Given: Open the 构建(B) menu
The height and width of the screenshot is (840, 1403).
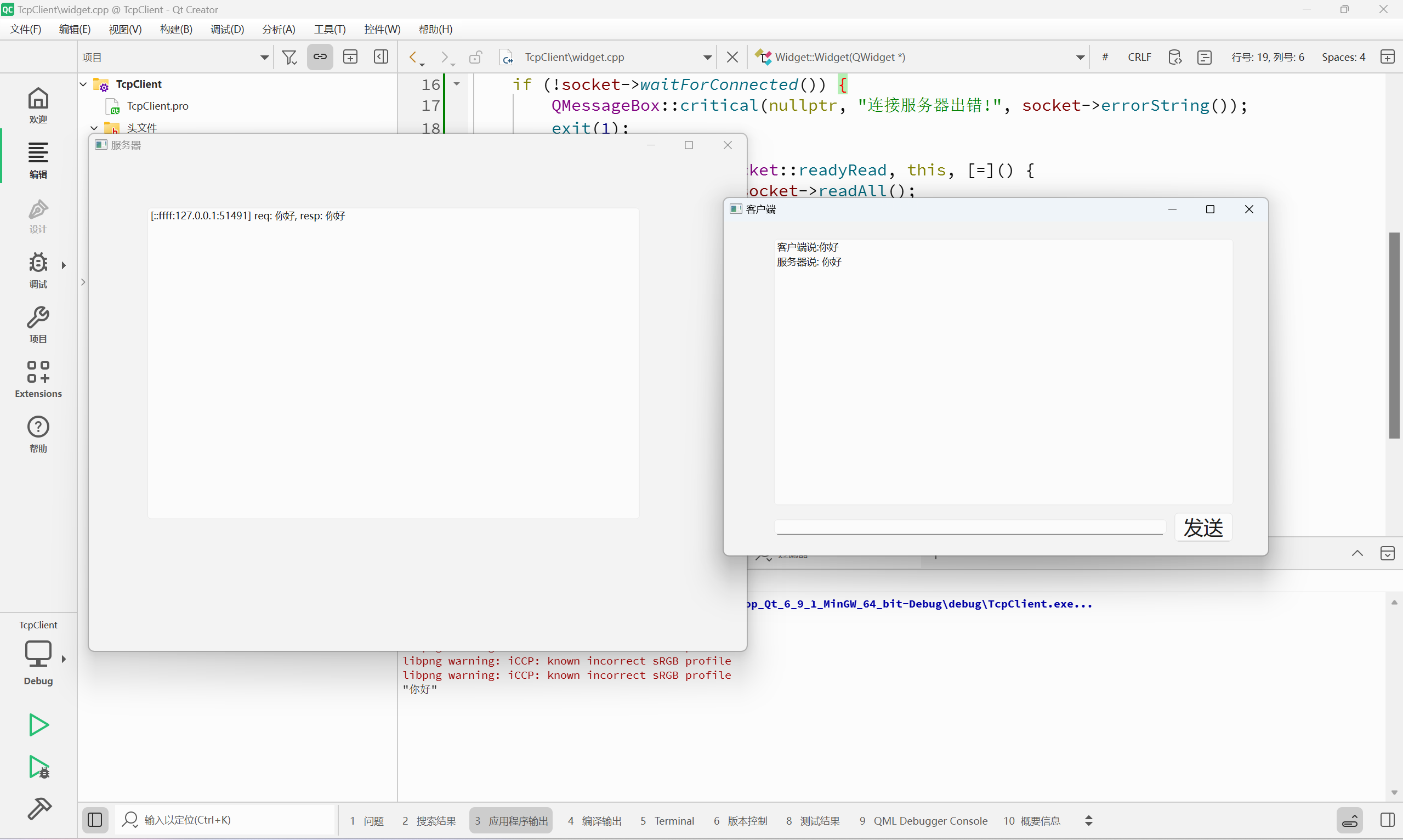Looking at the screenshot, I should coord(176,29).
